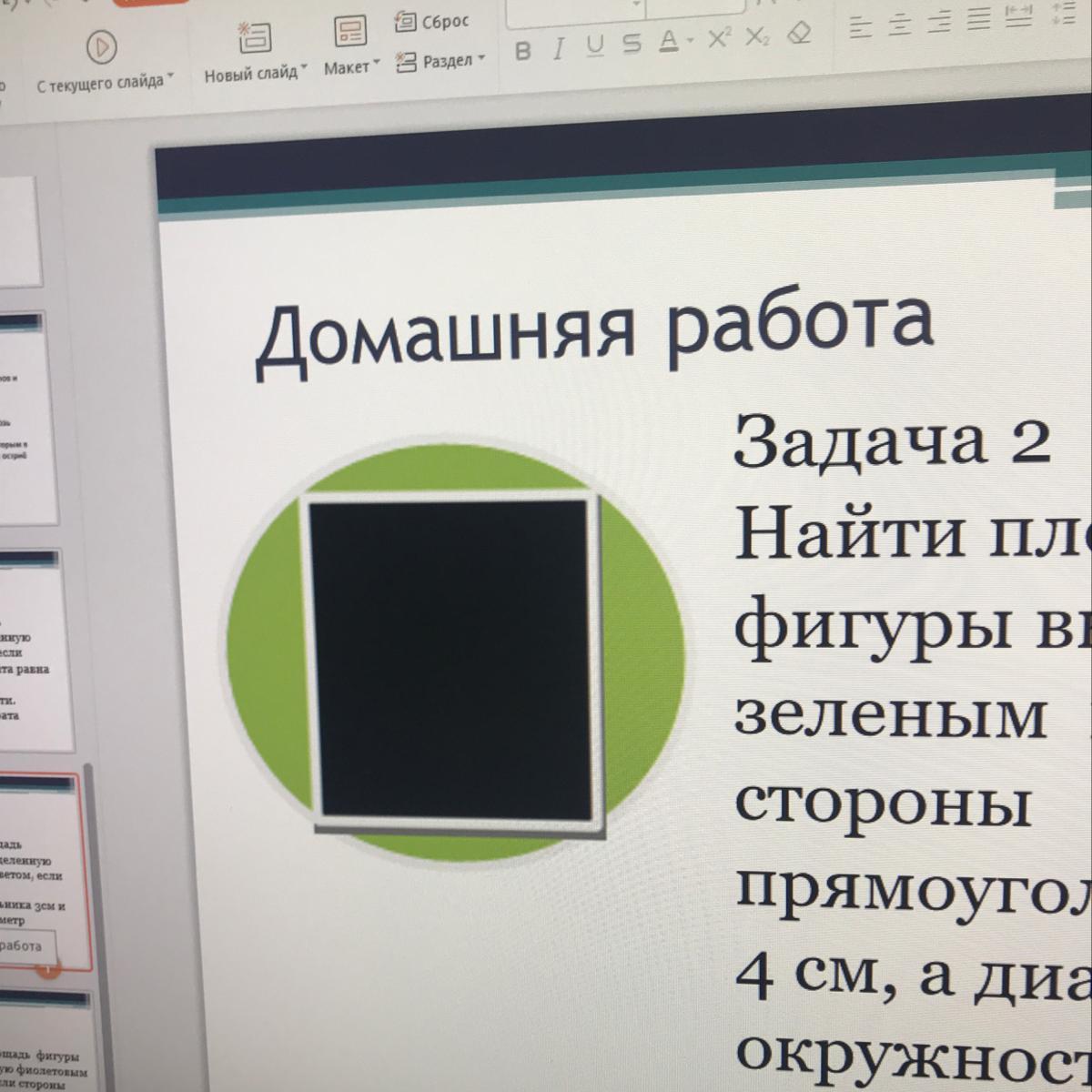Viewport: 1092px width, 1092px height.
Task: Click the line spacing icon
Action: (x=1062, y=11)
